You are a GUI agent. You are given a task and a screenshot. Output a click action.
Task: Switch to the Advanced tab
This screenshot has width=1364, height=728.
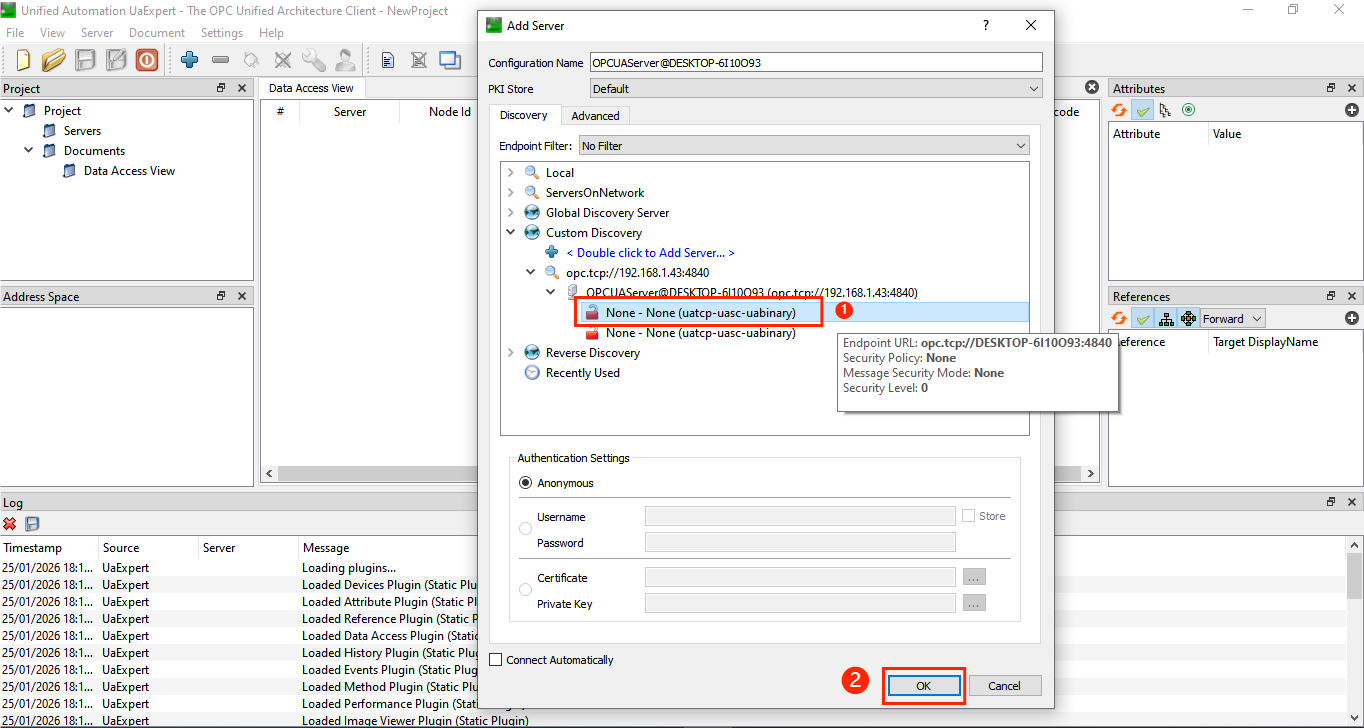point(595,116)
